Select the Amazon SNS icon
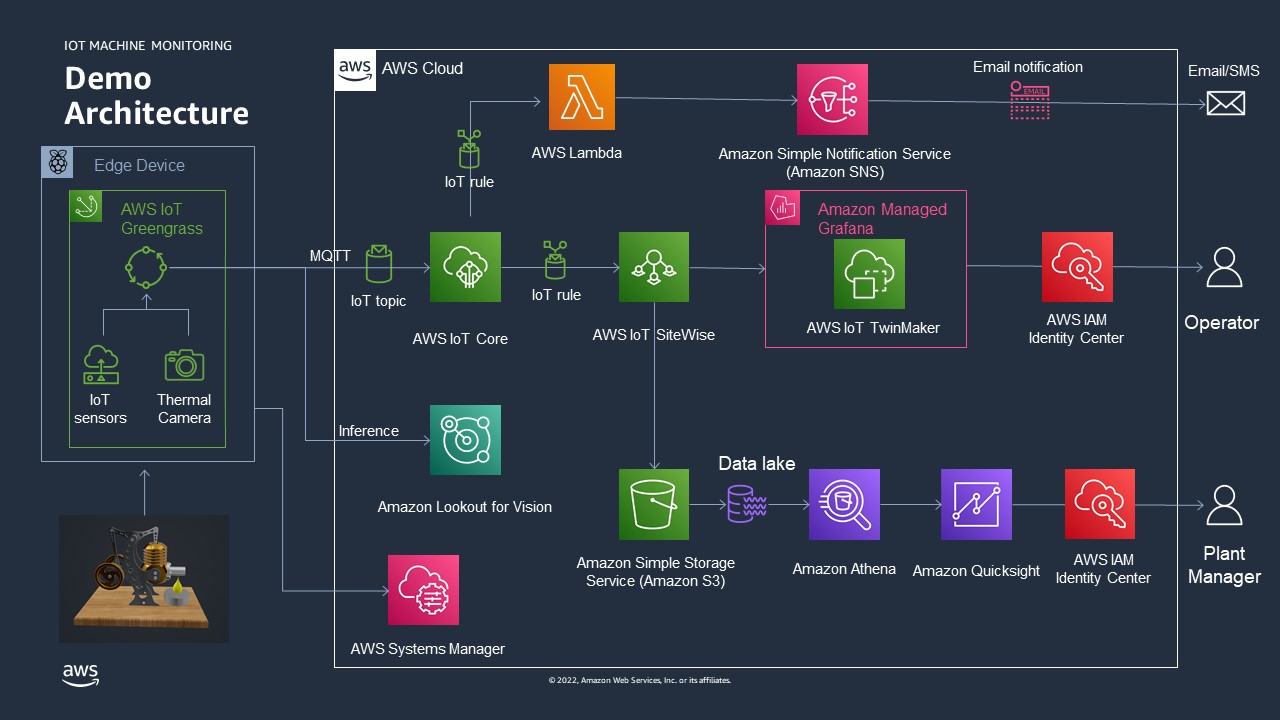 pos(832,99)
